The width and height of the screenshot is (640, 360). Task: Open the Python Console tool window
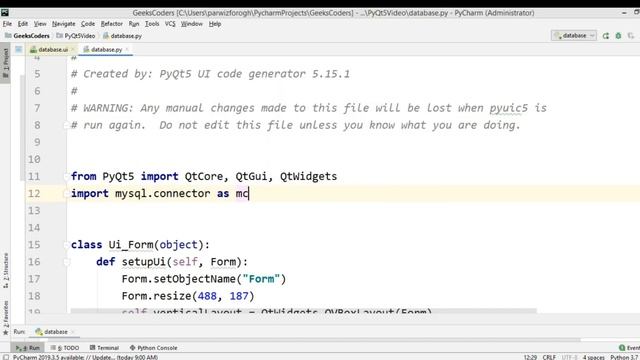tap(153, 348)
